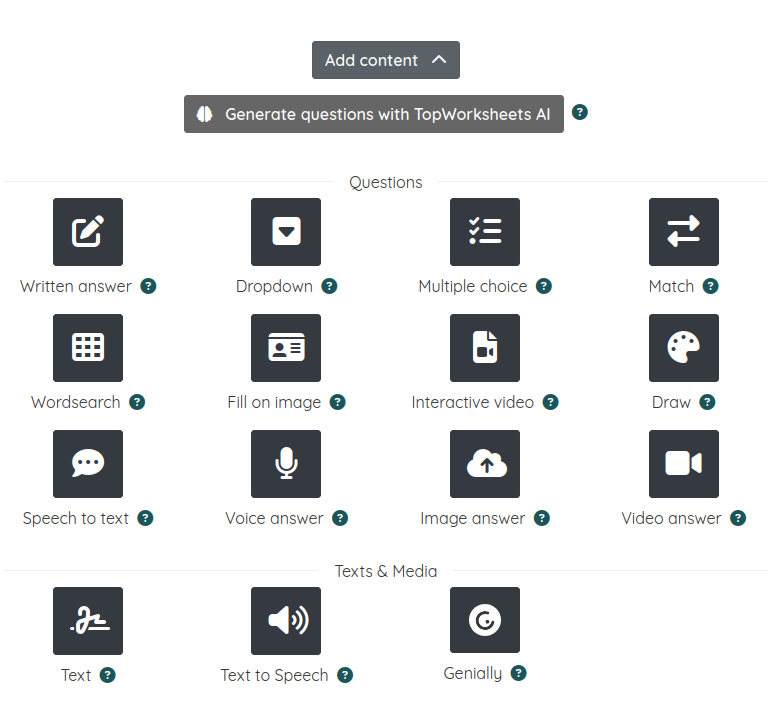Viewport: 784px width, 728px height.
Task: Click the Written answer label text
Action: (x=76, y=286)
